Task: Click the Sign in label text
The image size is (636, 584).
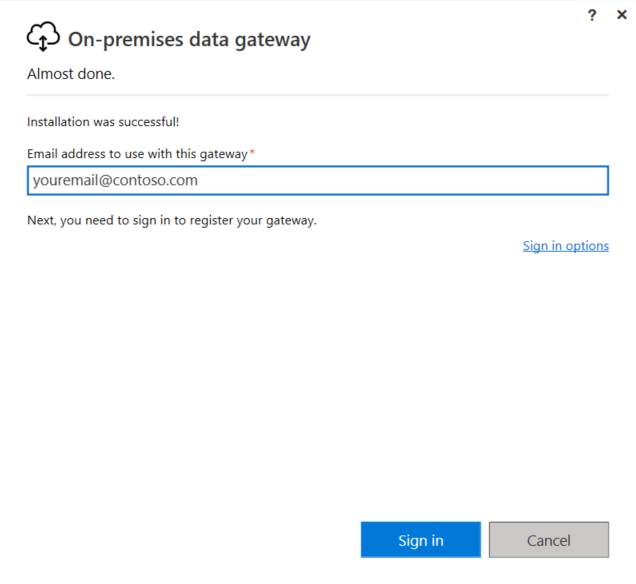Action: pos(420,540)
